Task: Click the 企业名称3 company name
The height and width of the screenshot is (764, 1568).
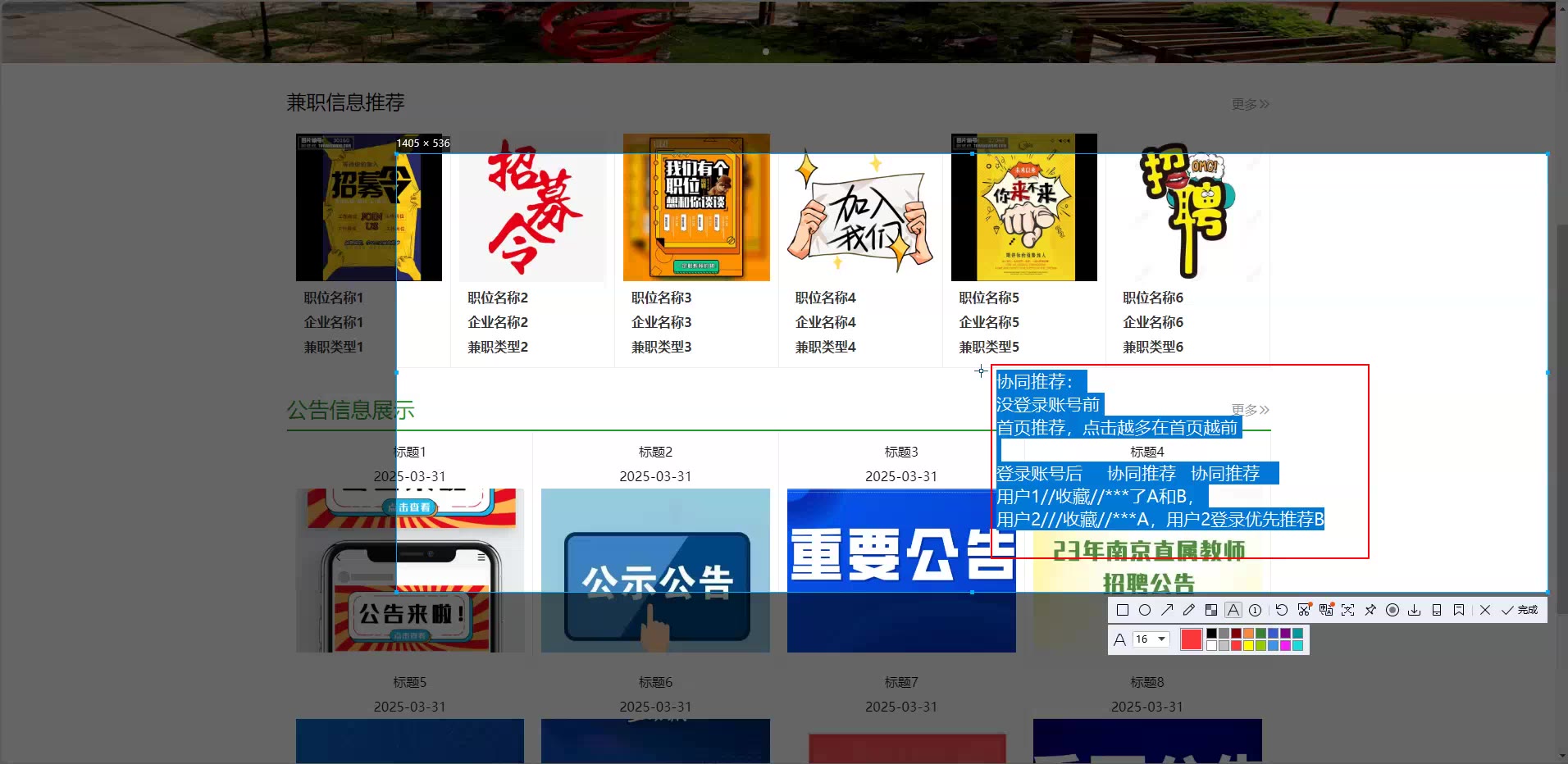Action: coord(662,322)
